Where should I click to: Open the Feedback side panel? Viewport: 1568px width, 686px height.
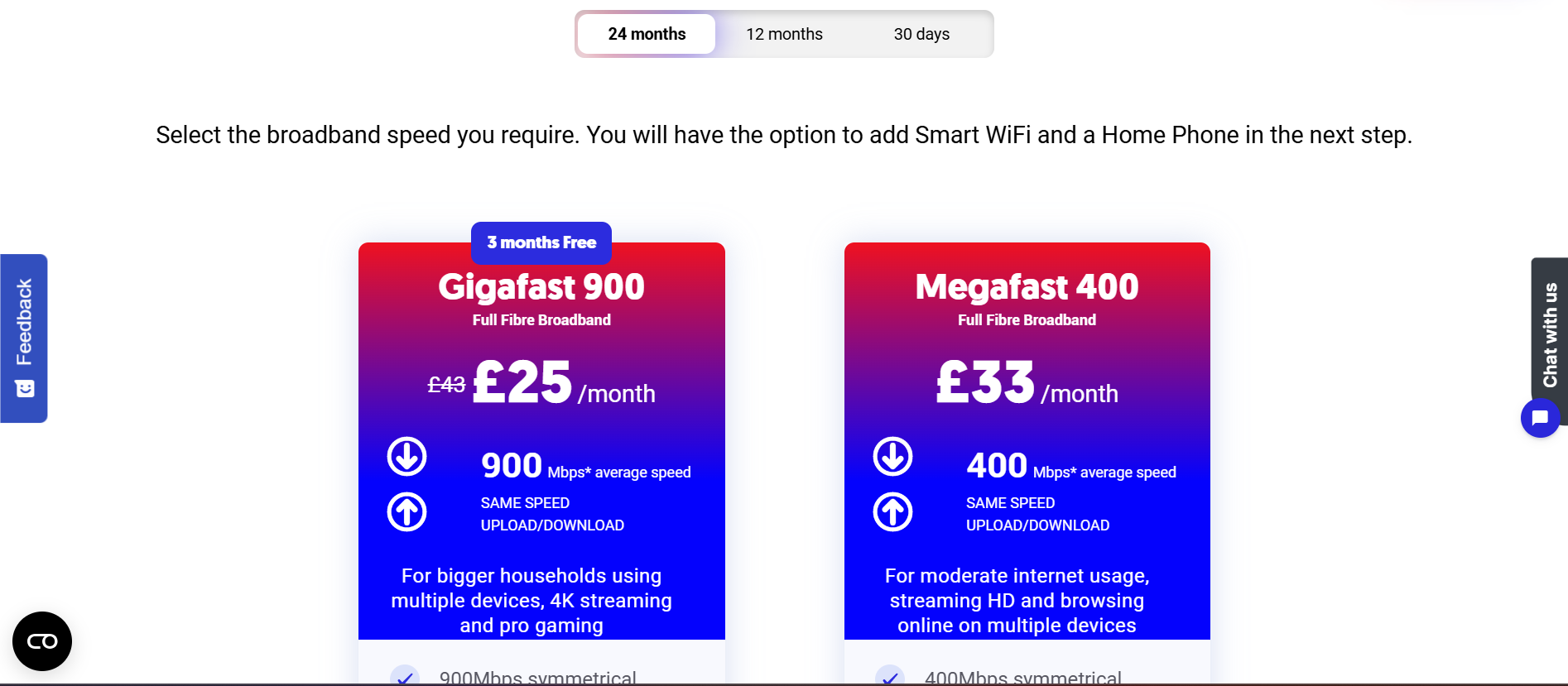(x=24, y=323)
